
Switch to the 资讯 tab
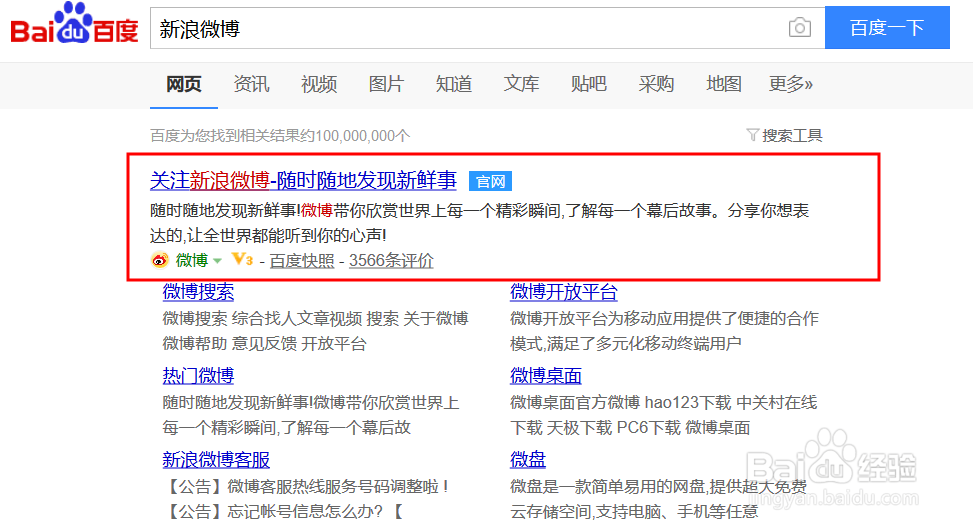pyautogui.click(x=251, y=84)
